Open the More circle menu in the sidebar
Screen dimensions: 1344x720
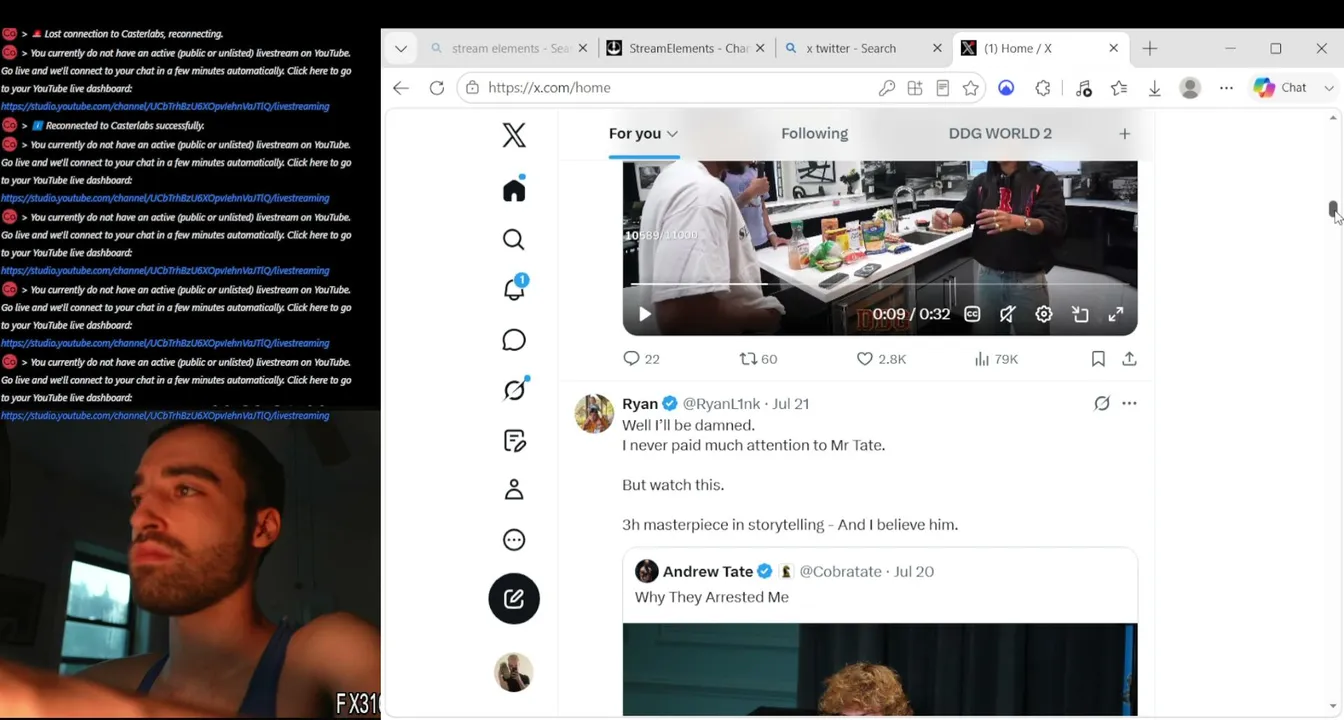[x=514, y=540]
